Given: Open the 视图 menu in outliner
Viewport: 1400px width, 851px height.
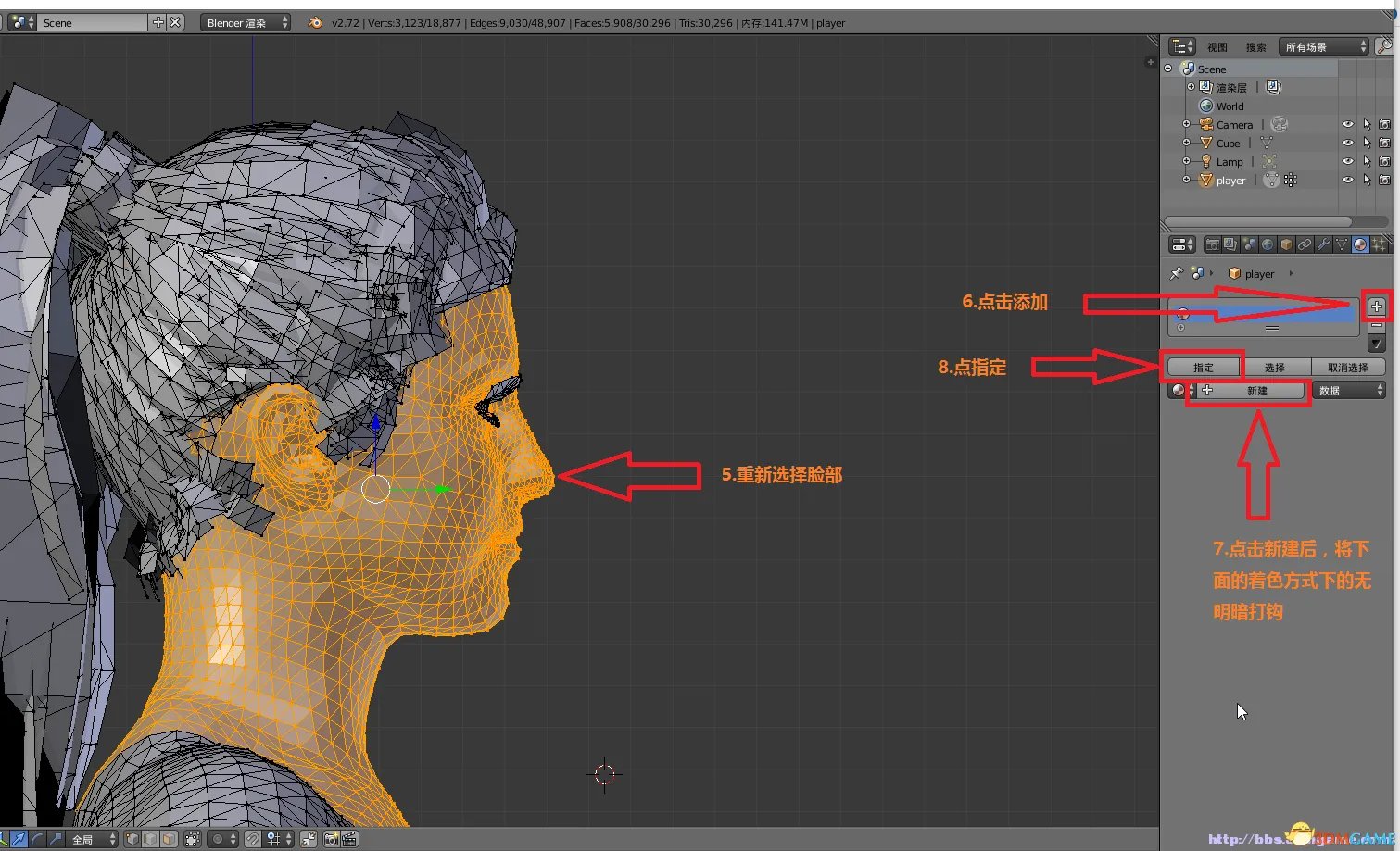Looking at the screenshot, I should (x=1217, y=47).
